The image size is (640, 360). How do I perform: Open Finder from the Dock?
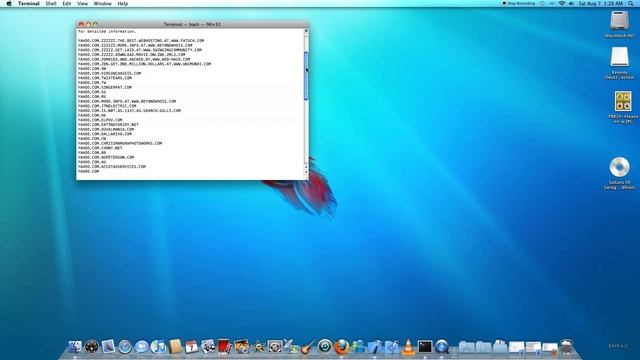point(75,347)
